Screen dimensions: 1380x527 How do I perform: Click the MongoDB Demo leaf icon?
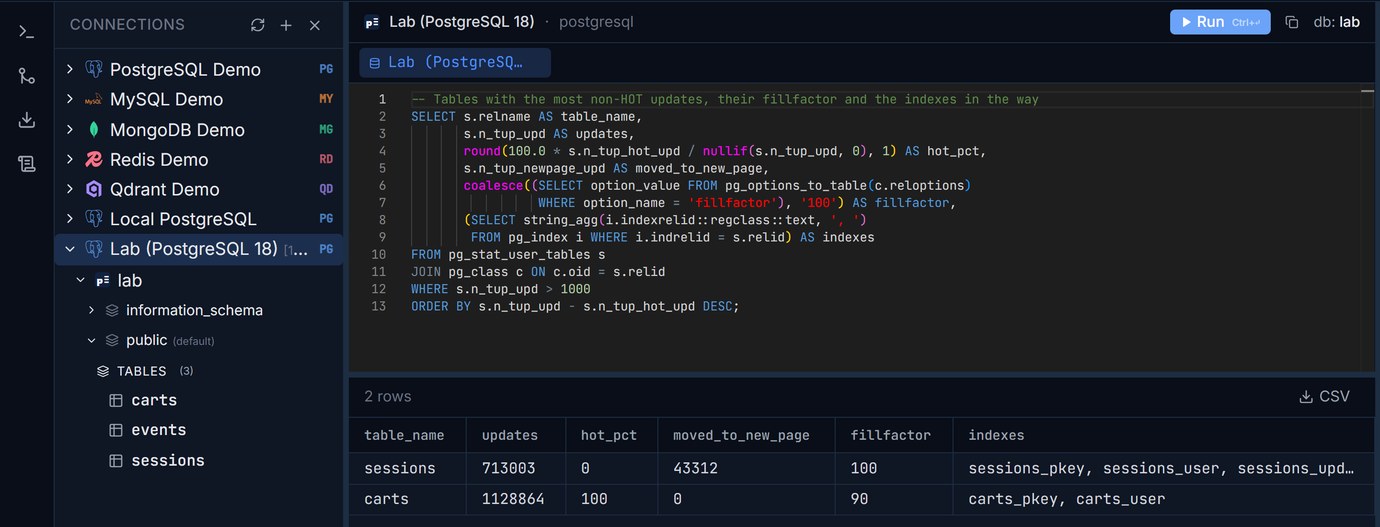point(94,129)
